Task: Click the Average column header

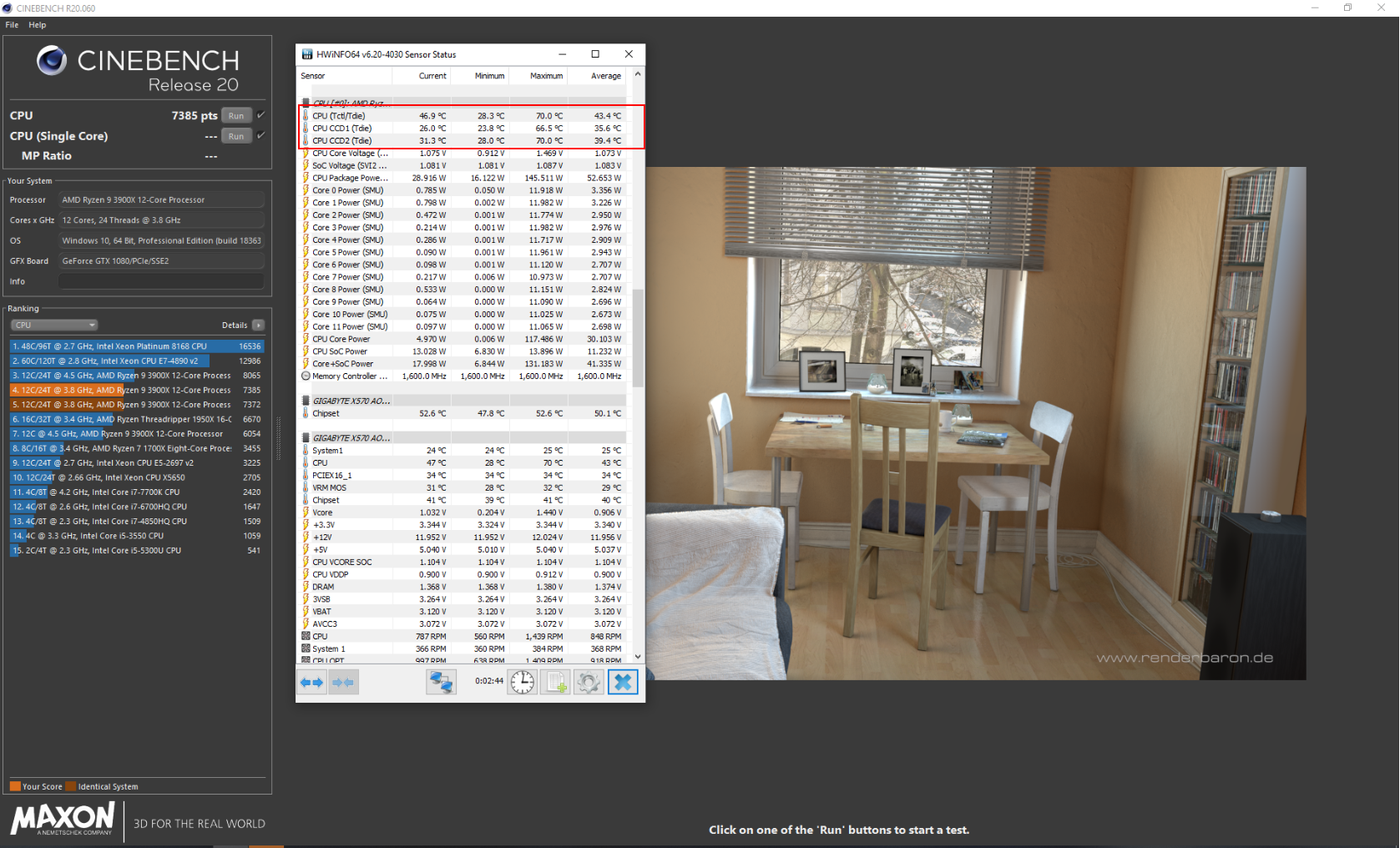Action: (x=597, y=76)
